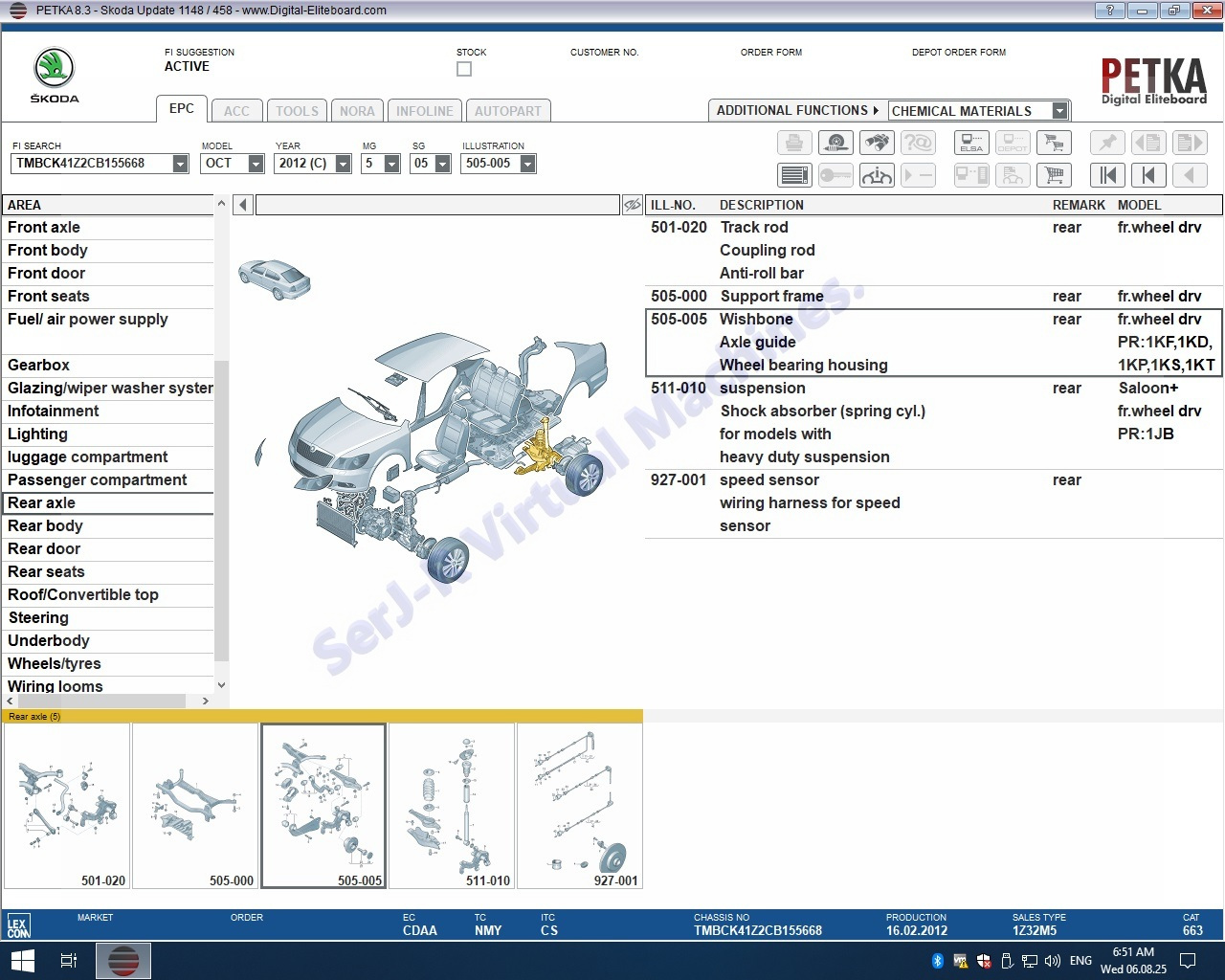
Task: Open the 927-001 speed sensor thumbnail
Action: [x=580, y=806]
